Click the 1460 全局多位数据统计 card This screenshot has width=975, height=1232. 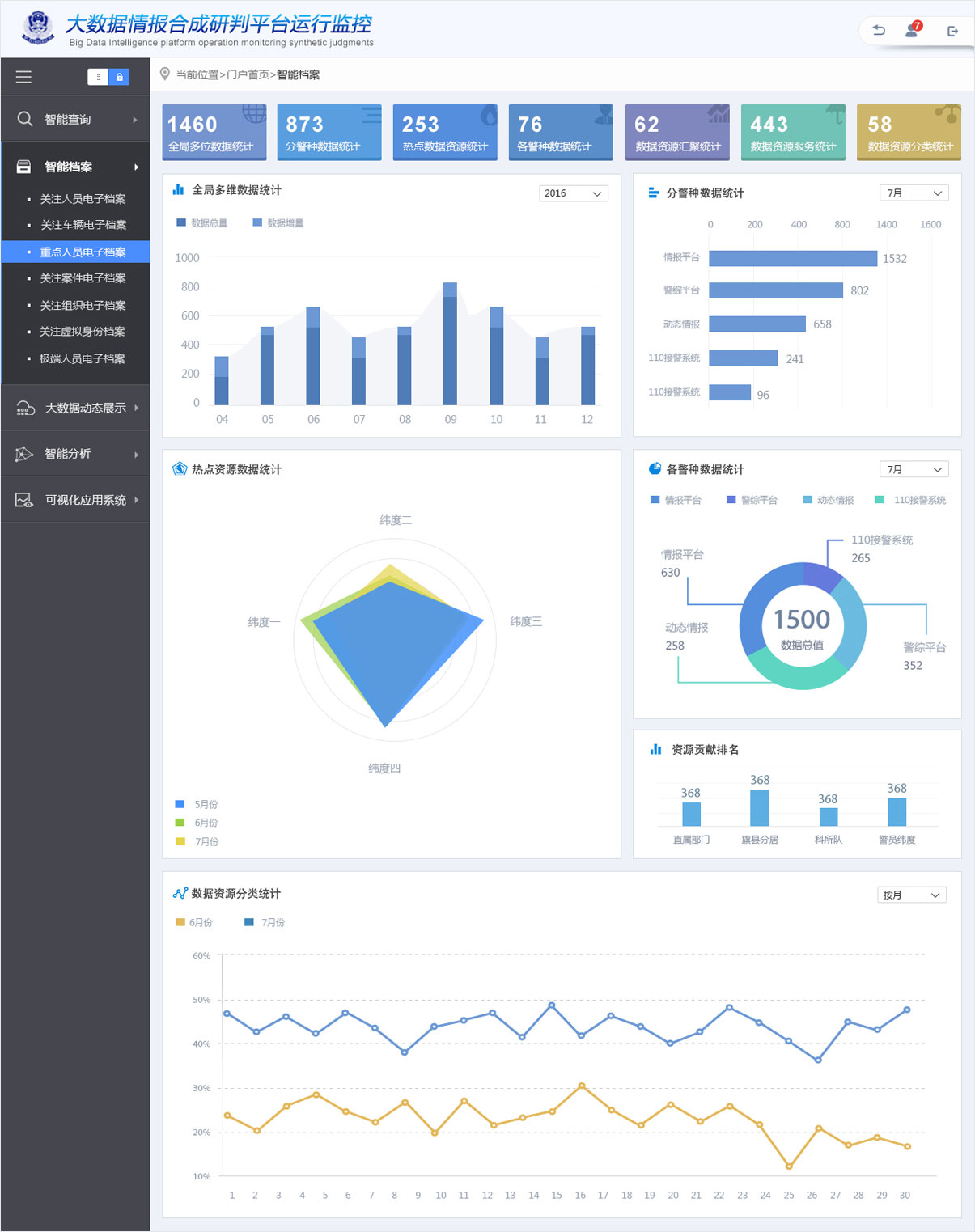[x=214, y=132]
